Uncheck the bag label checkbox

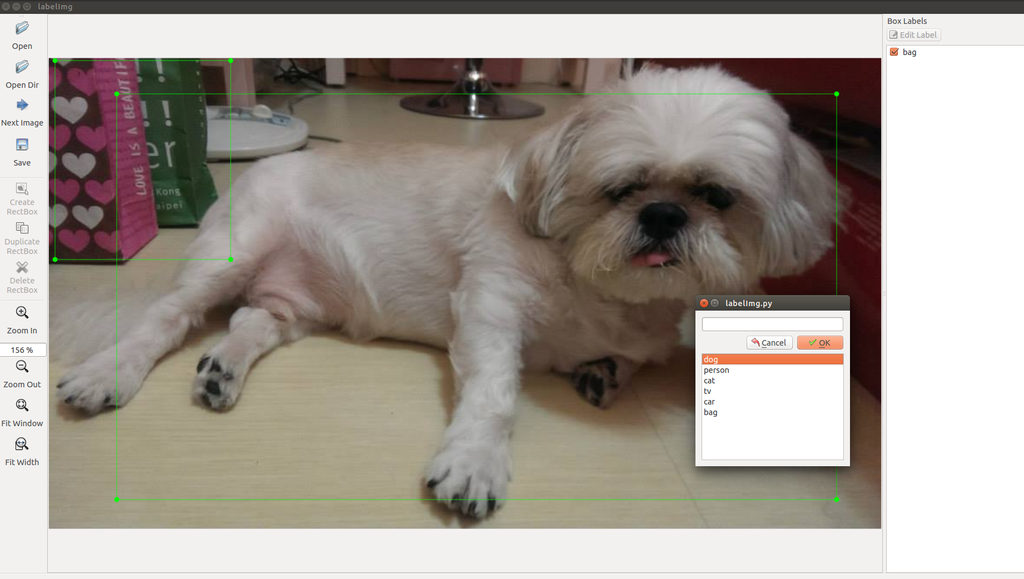(894, 52)
